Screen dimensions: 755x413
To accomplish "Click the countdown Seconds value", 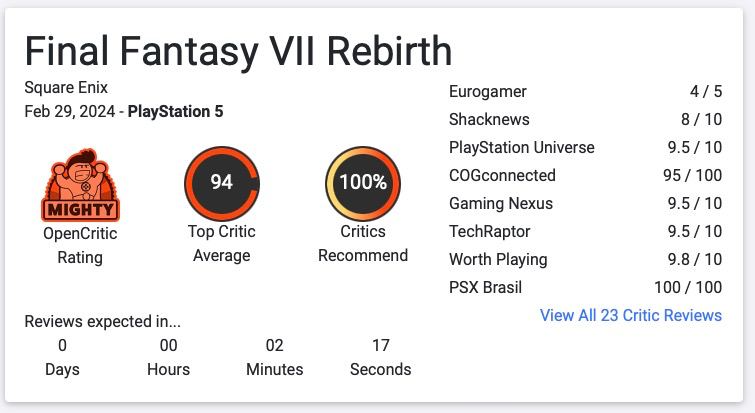I will [x=380, y=346].
